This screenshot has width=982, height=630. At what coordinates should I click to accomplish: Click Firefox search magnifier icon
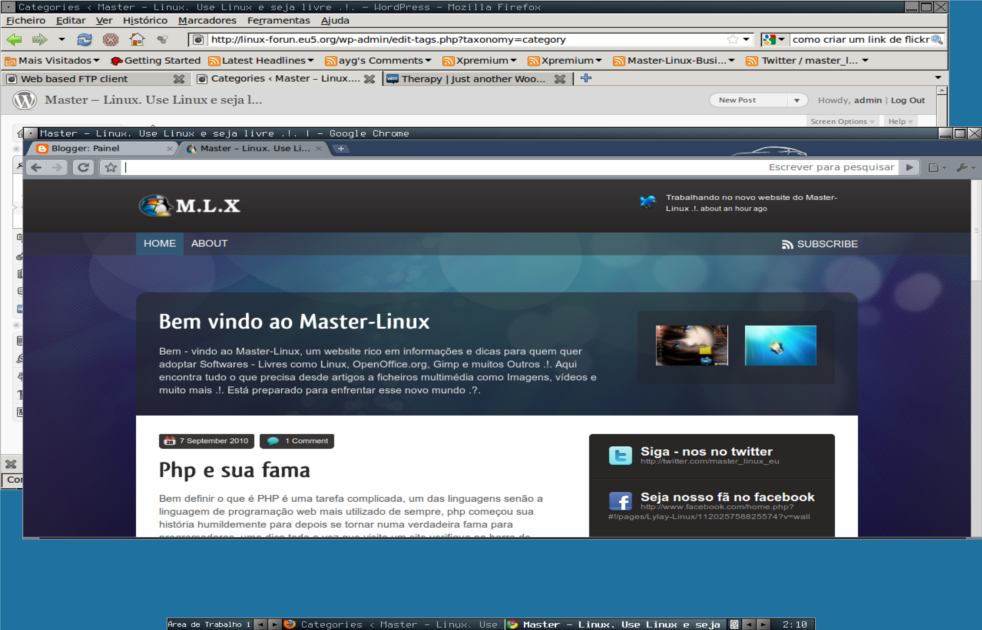click(x=937, y=39)
